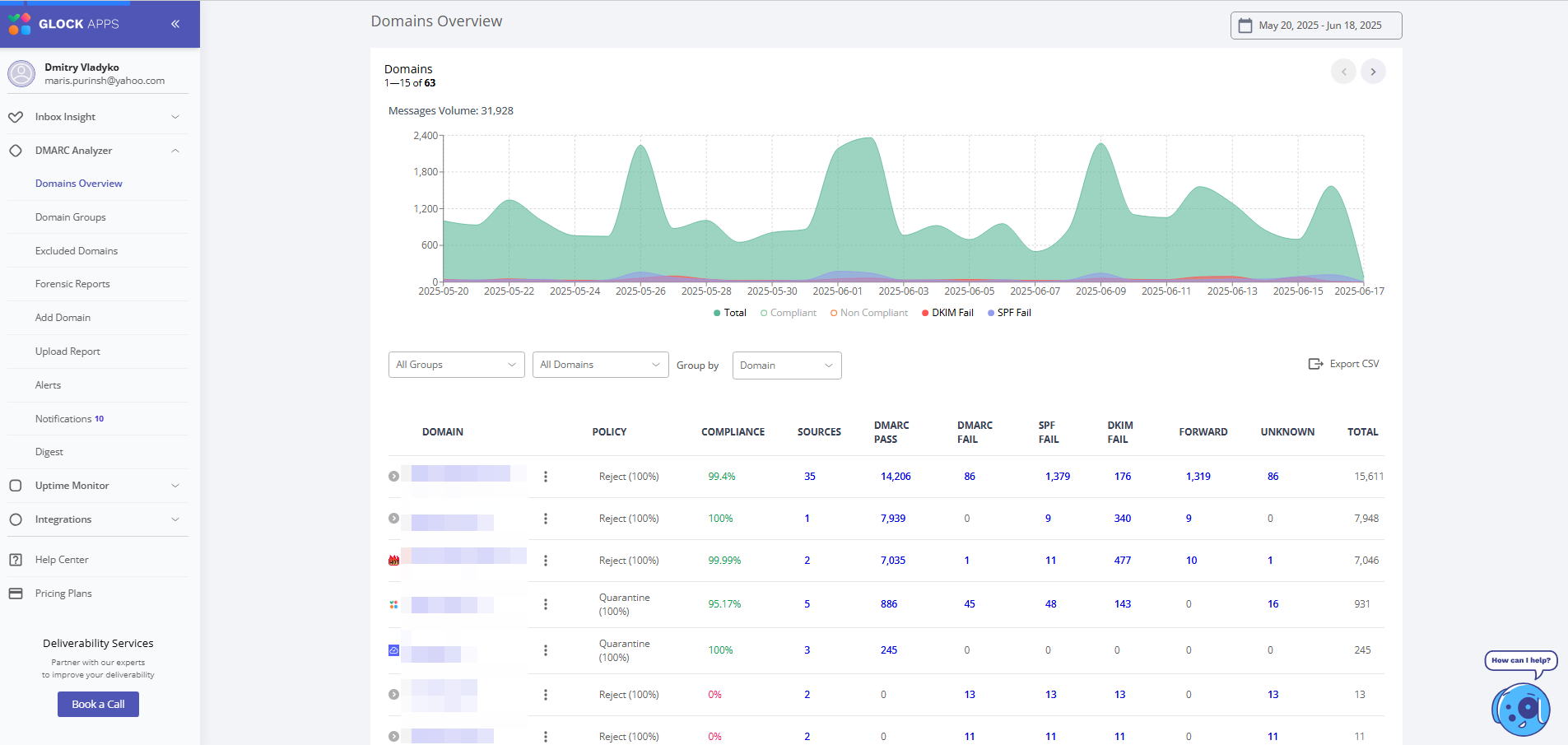Image resolution: width=1568 pixels, height=745 pixels.
Task: Click the calendar icon in date range
Action: tap(1245, 26)
